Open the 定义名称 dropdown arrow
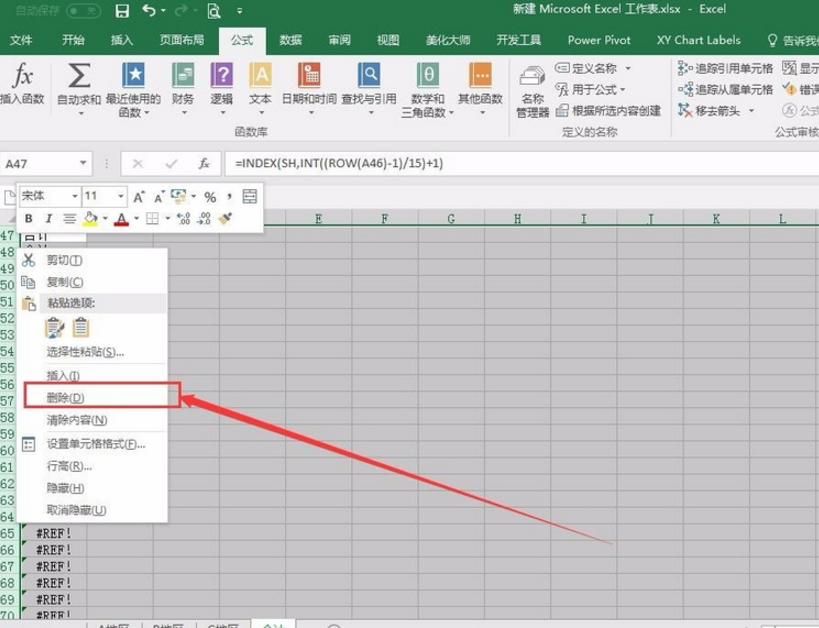Screen dimensions: 819x628 [x=628, y=68]
